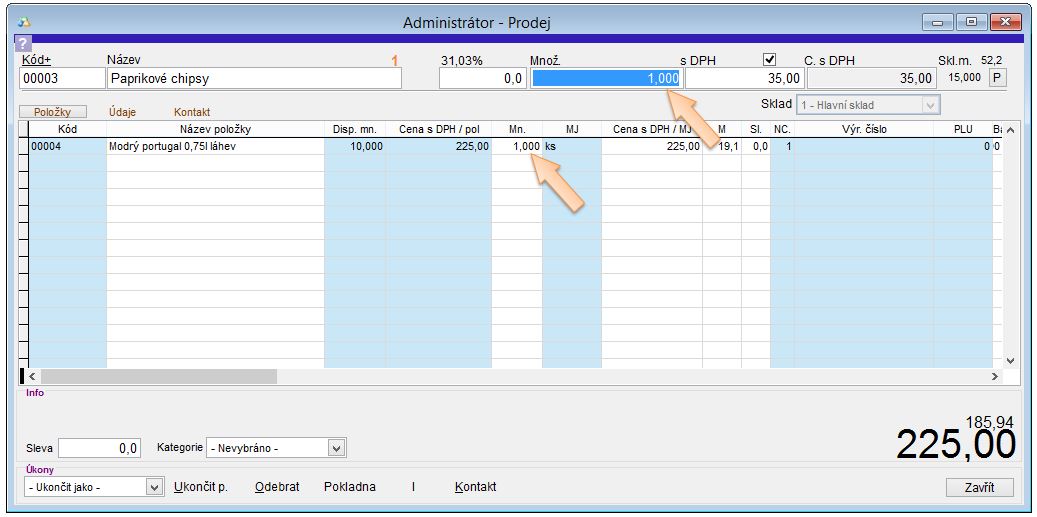Open the Údaje tab
1037x517 pixels.
pyautogui.click(x=122, y=112)
